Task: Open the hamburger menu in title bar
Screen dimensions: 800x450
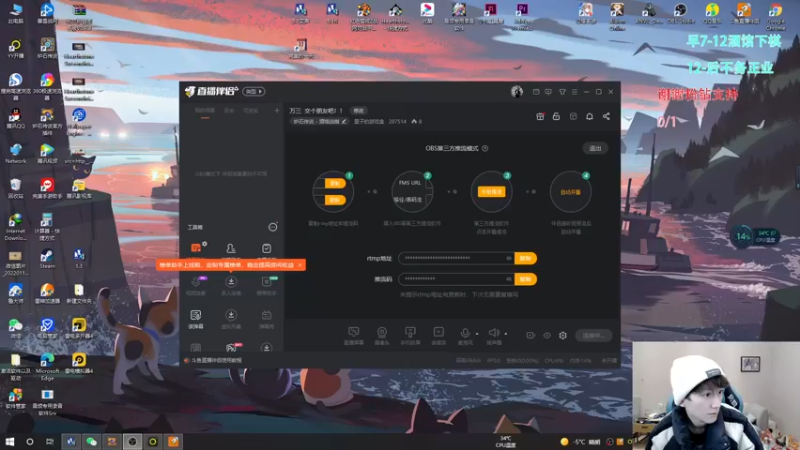Action: [x=574, y=92]
